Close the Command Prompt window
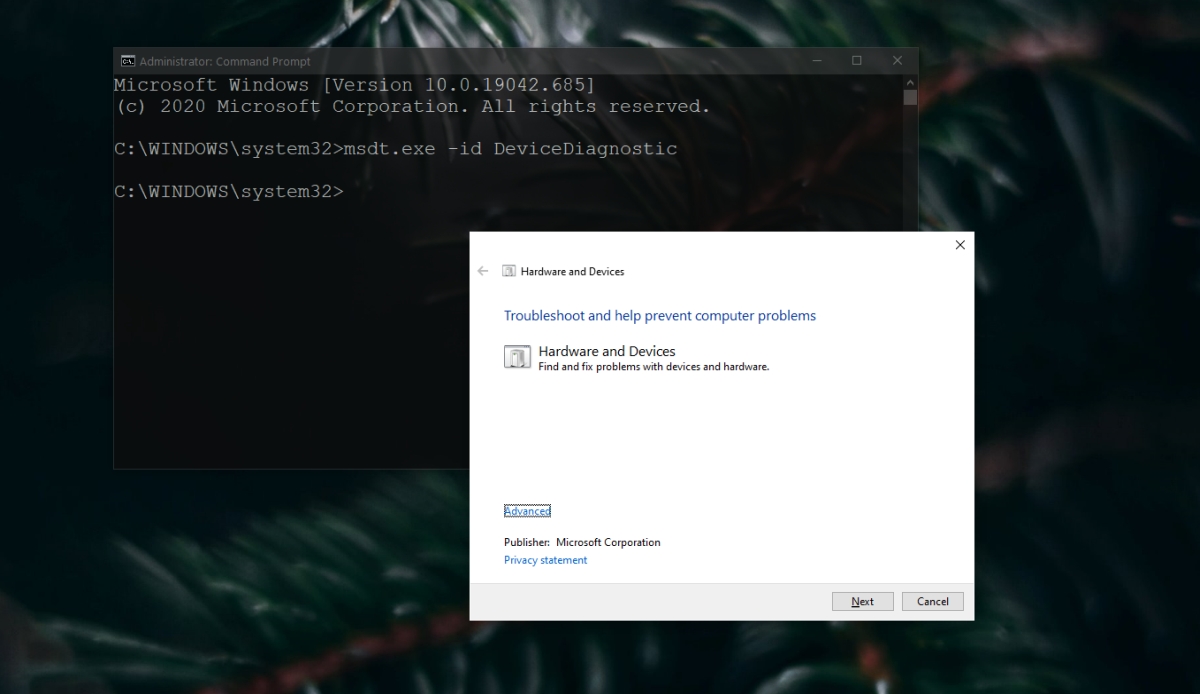The image size is (1200, 694). (896, 61)
